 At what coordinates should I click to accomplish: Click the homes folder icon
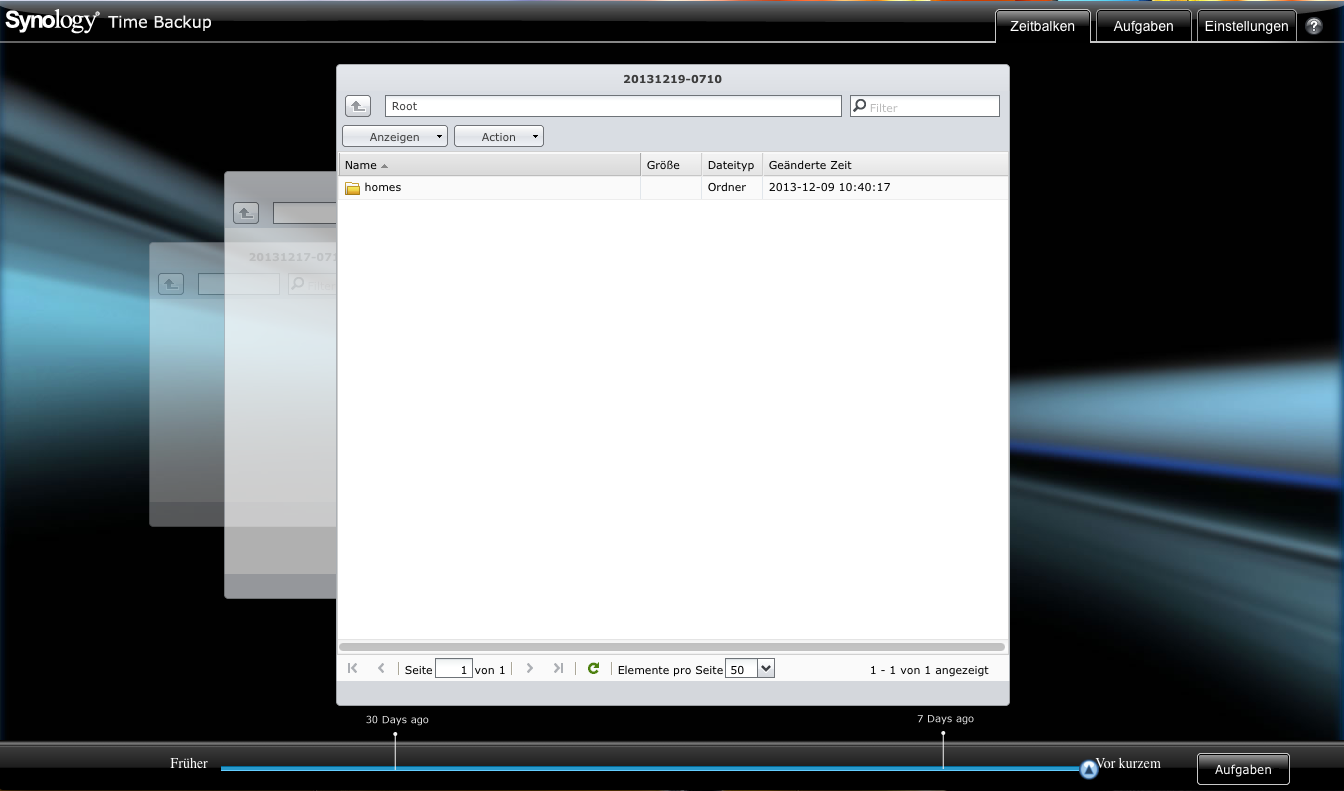(x=352, y=188)
